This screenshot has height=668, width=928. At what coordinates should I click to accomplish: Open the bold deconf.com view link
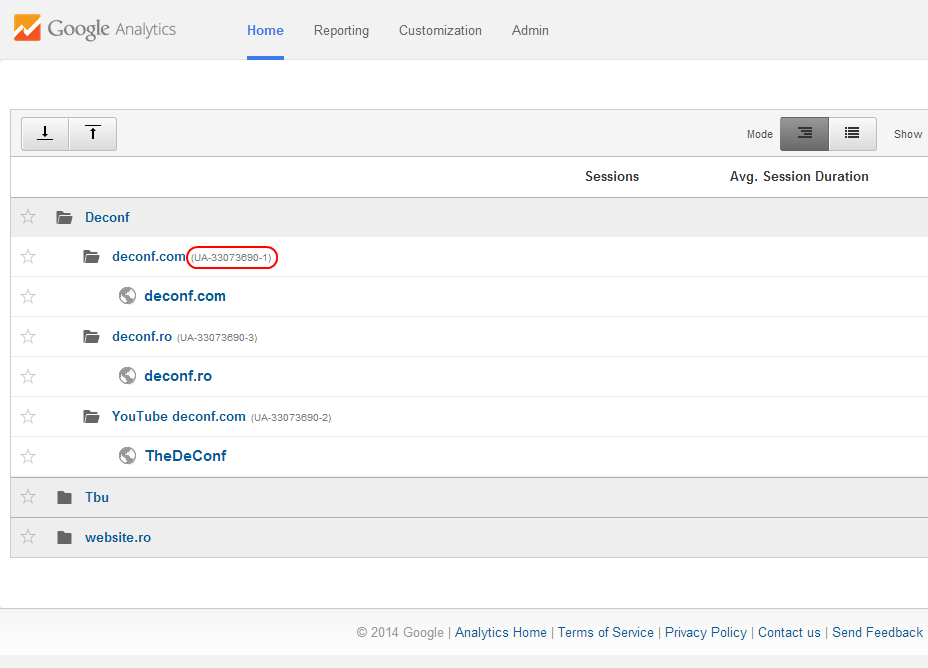(185, 296)
